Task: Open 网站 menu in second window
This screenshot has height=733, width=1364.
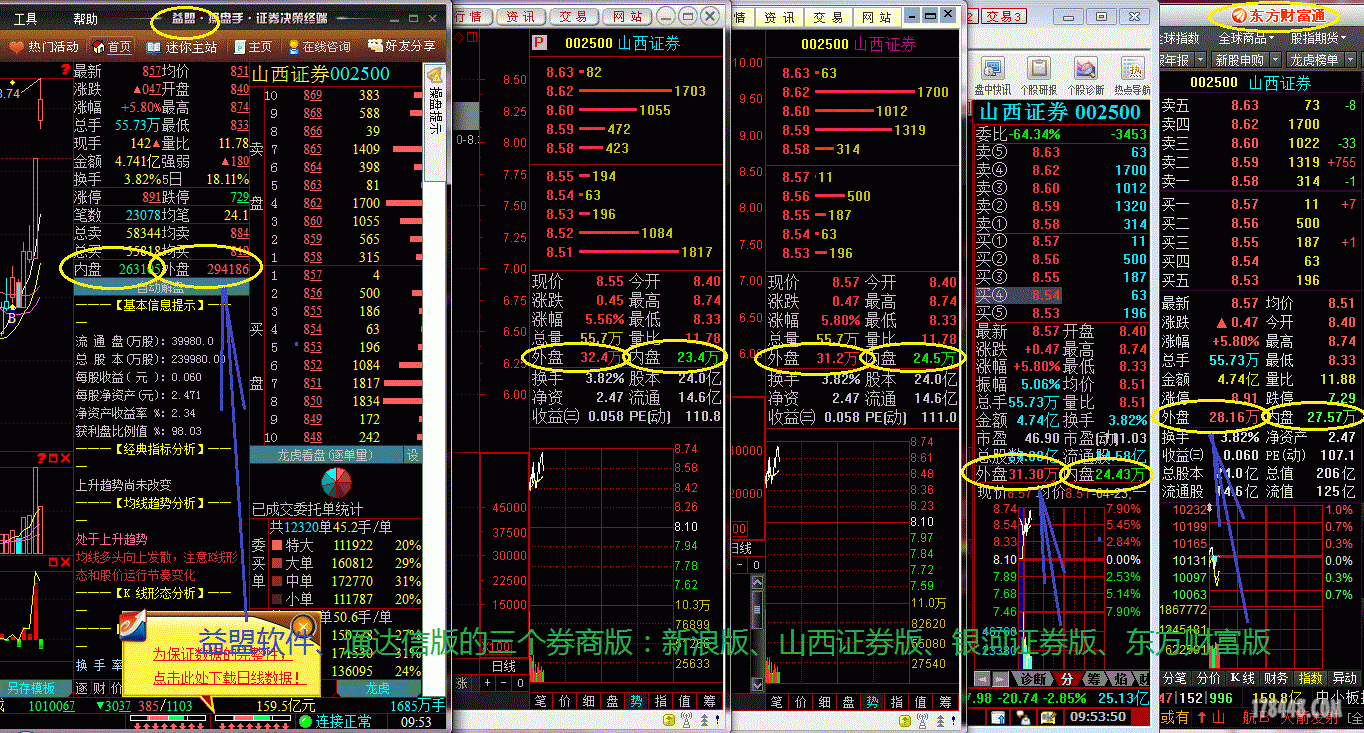Action: (x=626, y=17)
